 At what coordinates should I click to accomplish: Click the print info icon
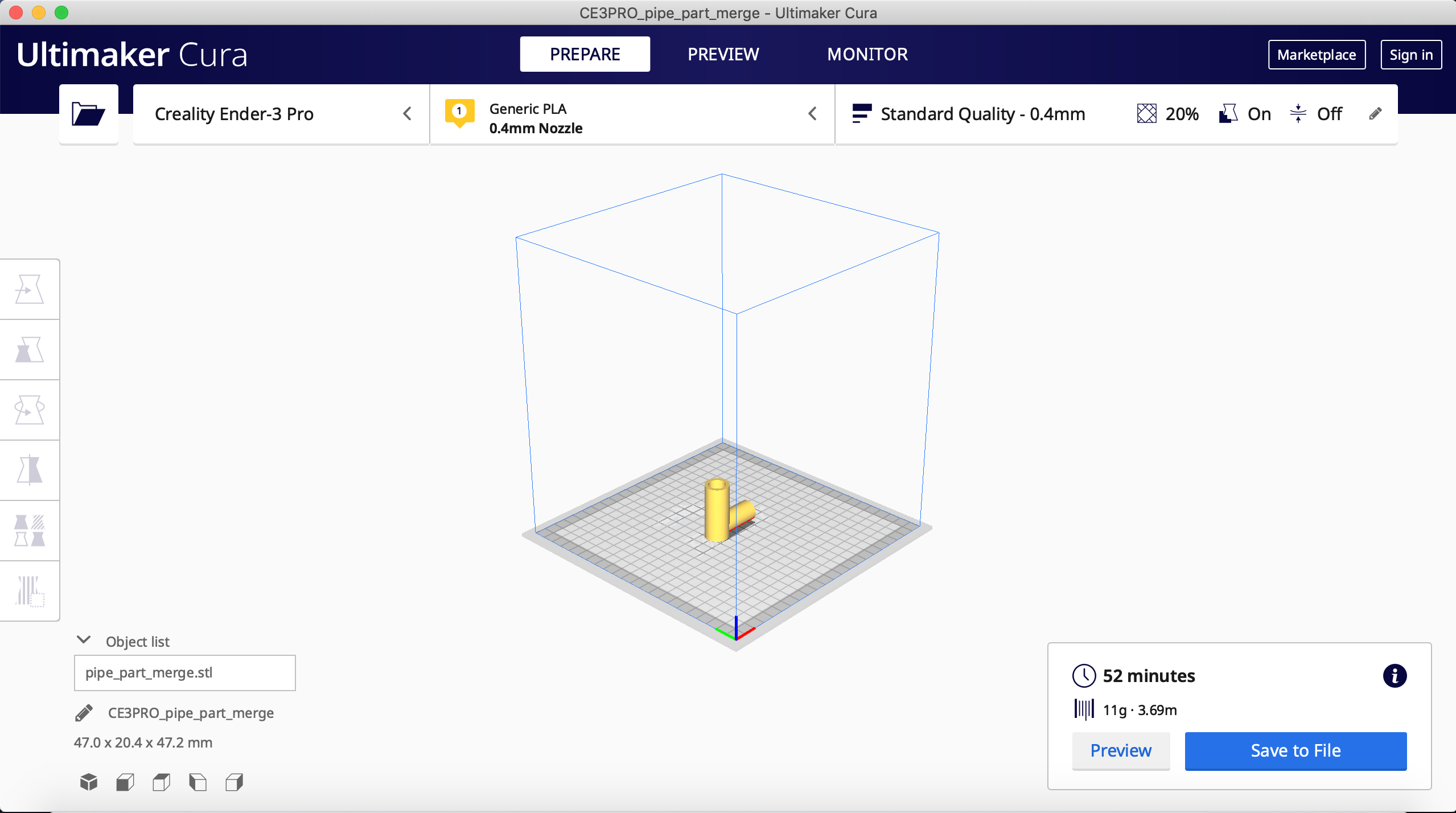(1395, 676)
